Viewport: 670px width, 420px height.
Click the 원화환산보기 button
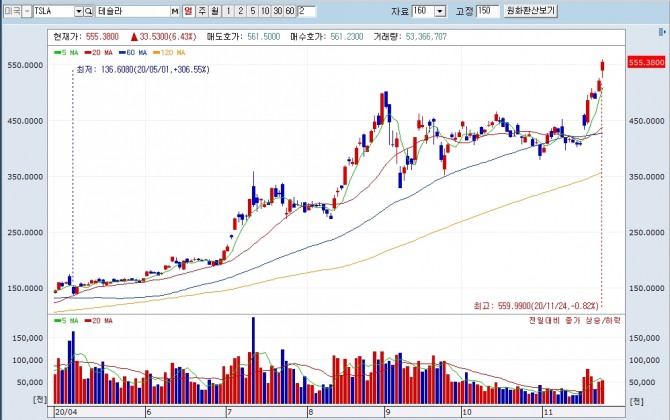(529, 11)
